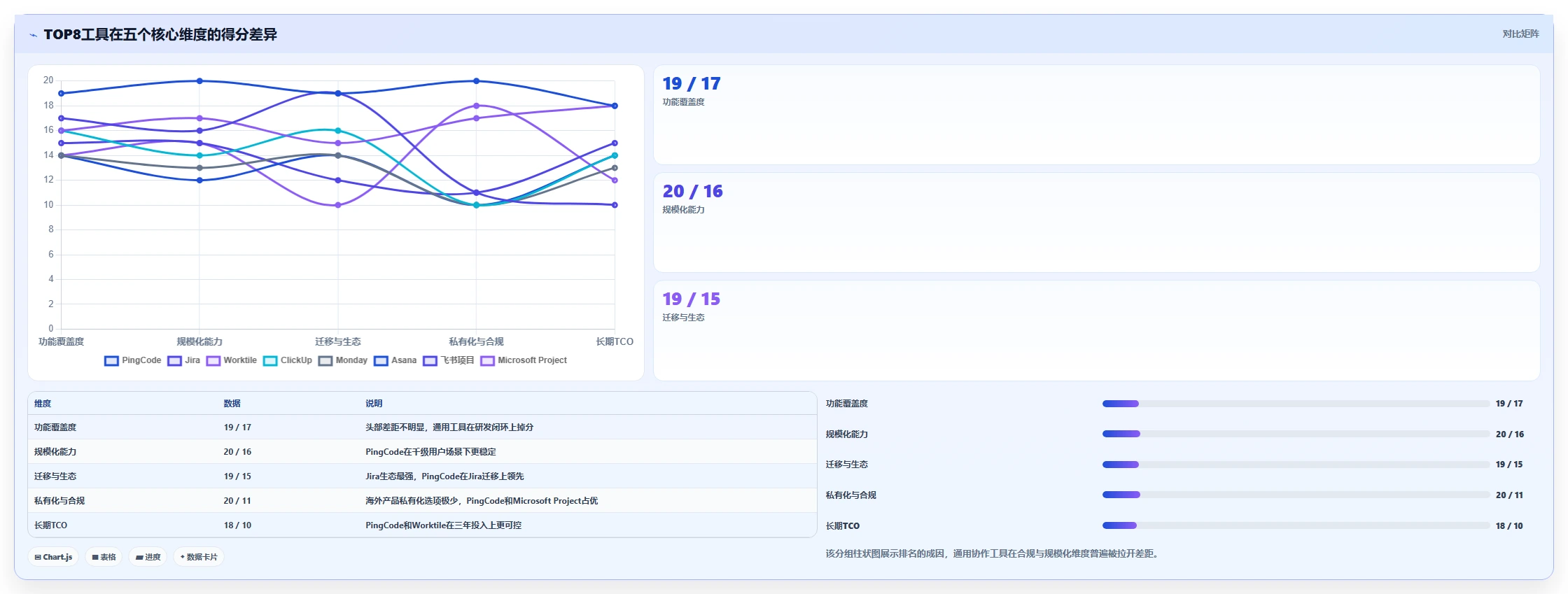
Task: Open the 19 / 15 迁移与生态 data card
Action: click(1096, 330)
